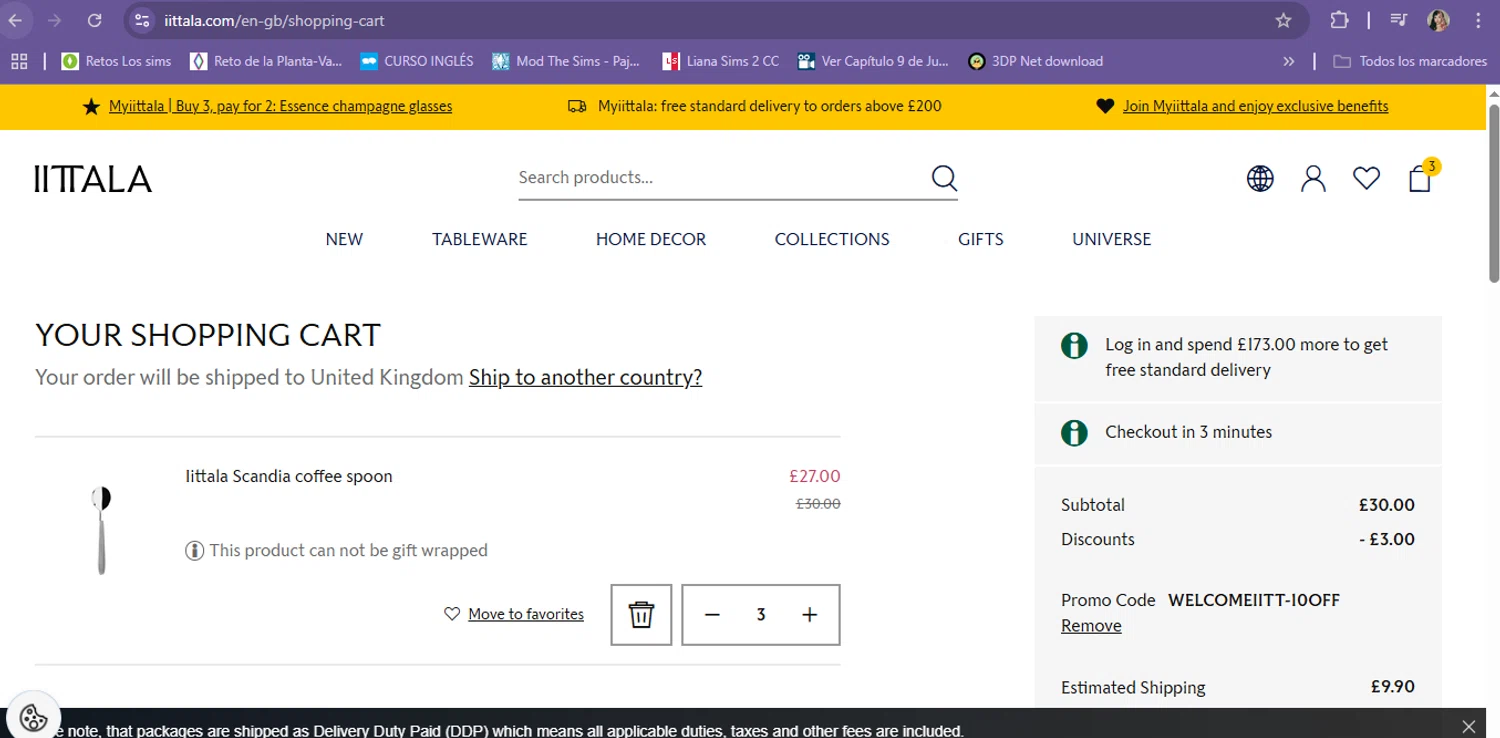Image resolution: width=1500 pixels, height=738 pixels.
Task: Click the Estimated Shipping £9.90 amount
Action: tap(1393, 687)
